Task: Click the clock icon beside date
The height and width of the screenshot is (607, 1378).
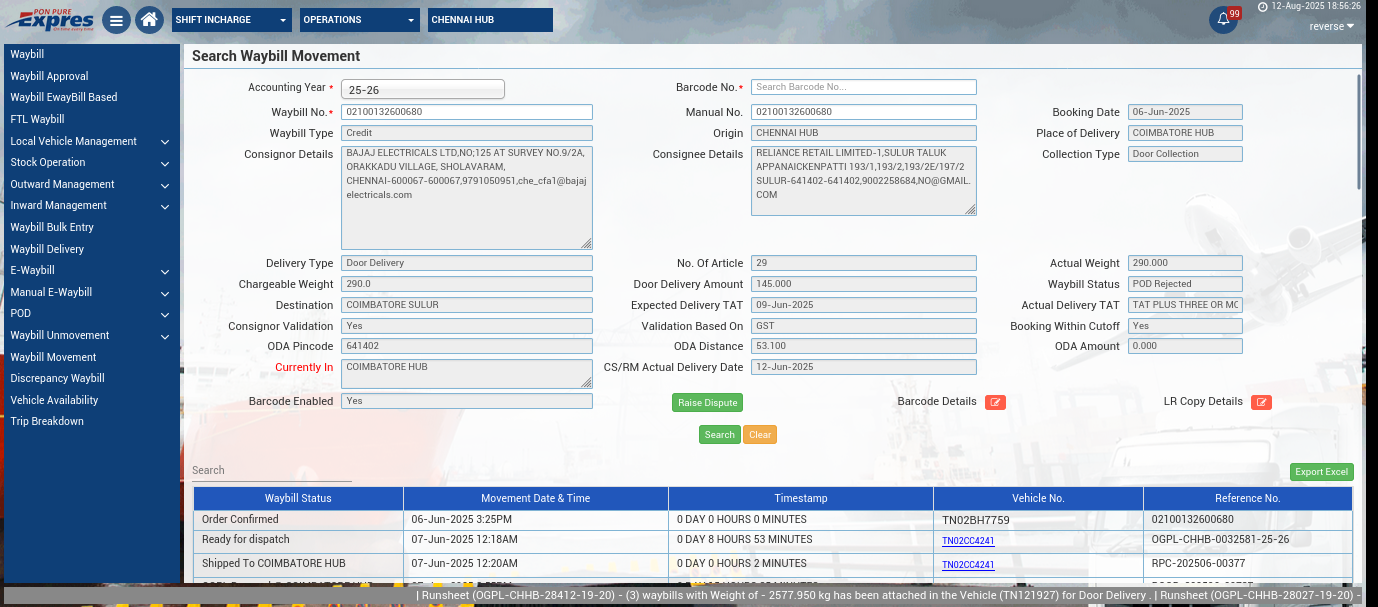Action: click(x=1263, y=6)
